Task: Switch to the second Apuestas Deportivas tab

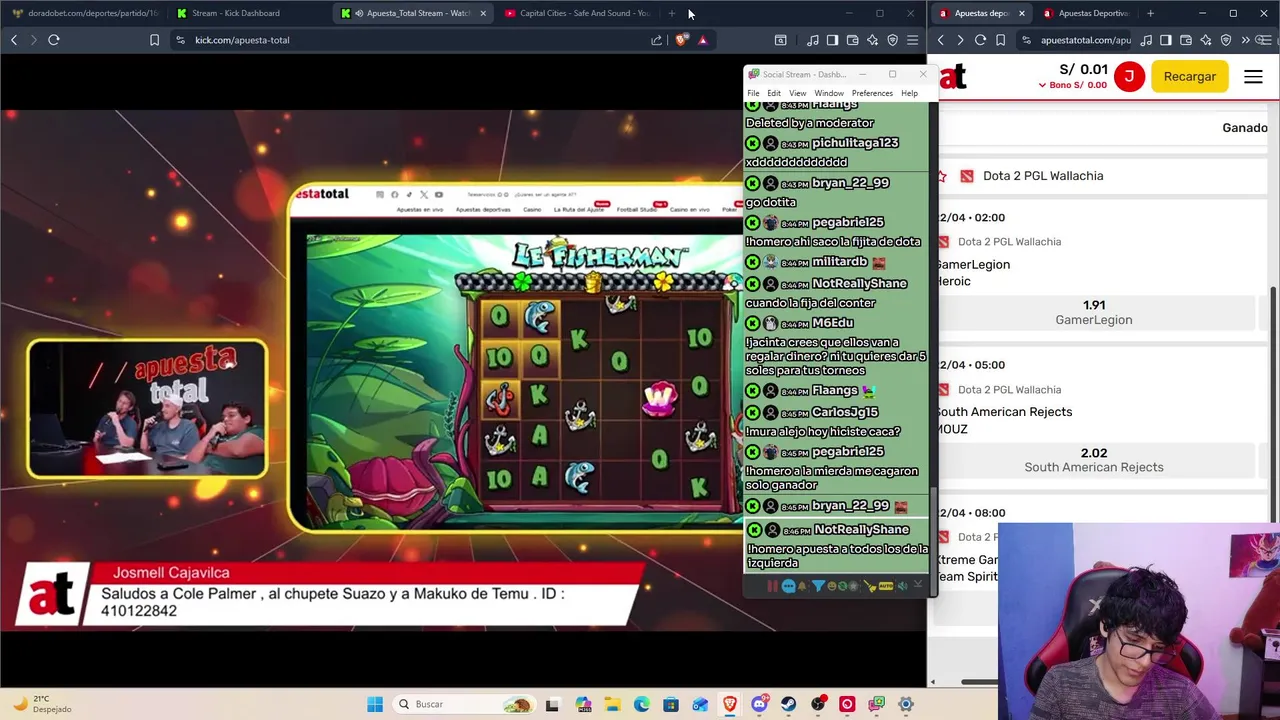Action: (1086, 13)
